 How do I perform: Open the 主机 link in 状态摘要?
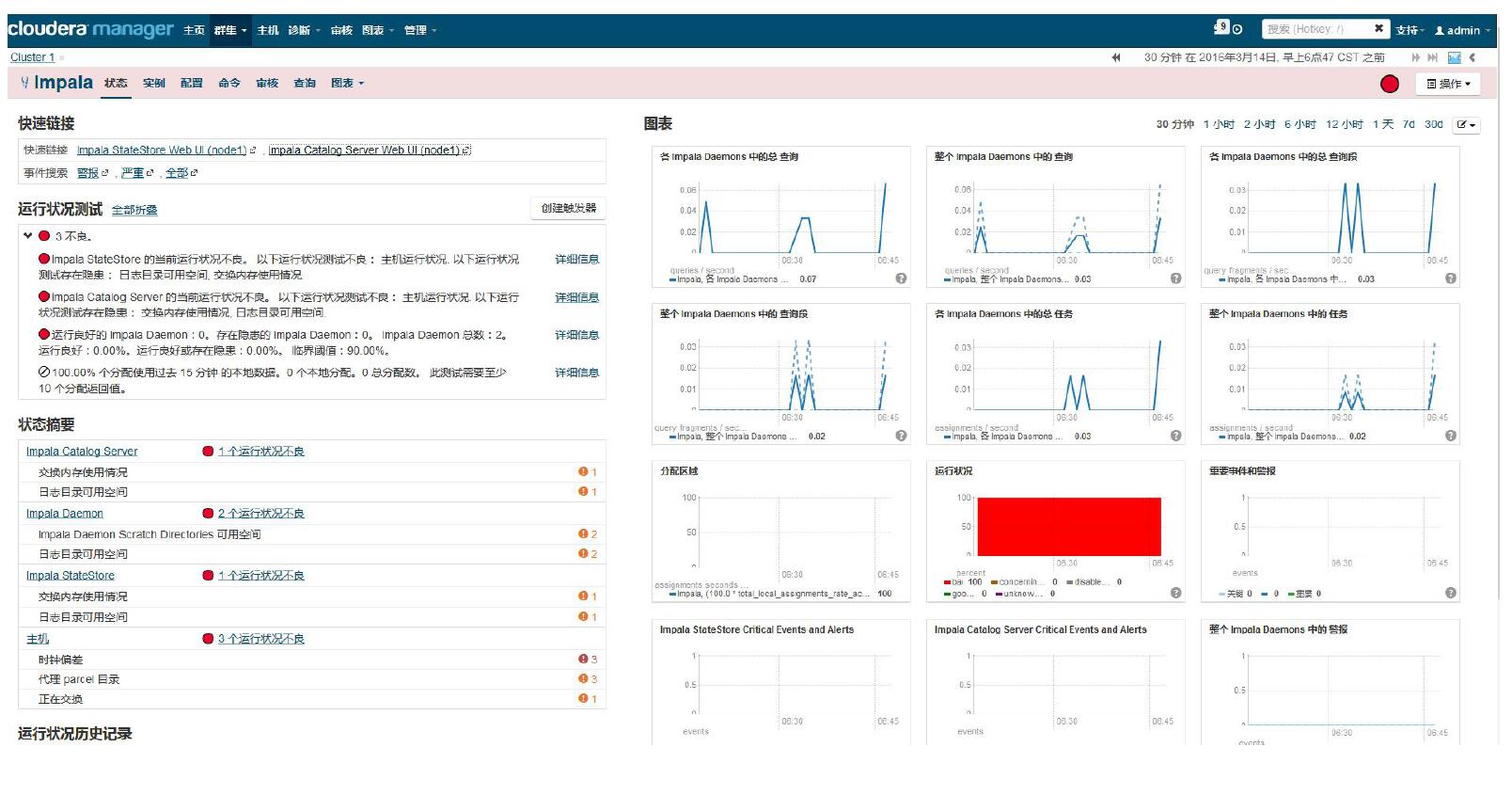point(38,639)
